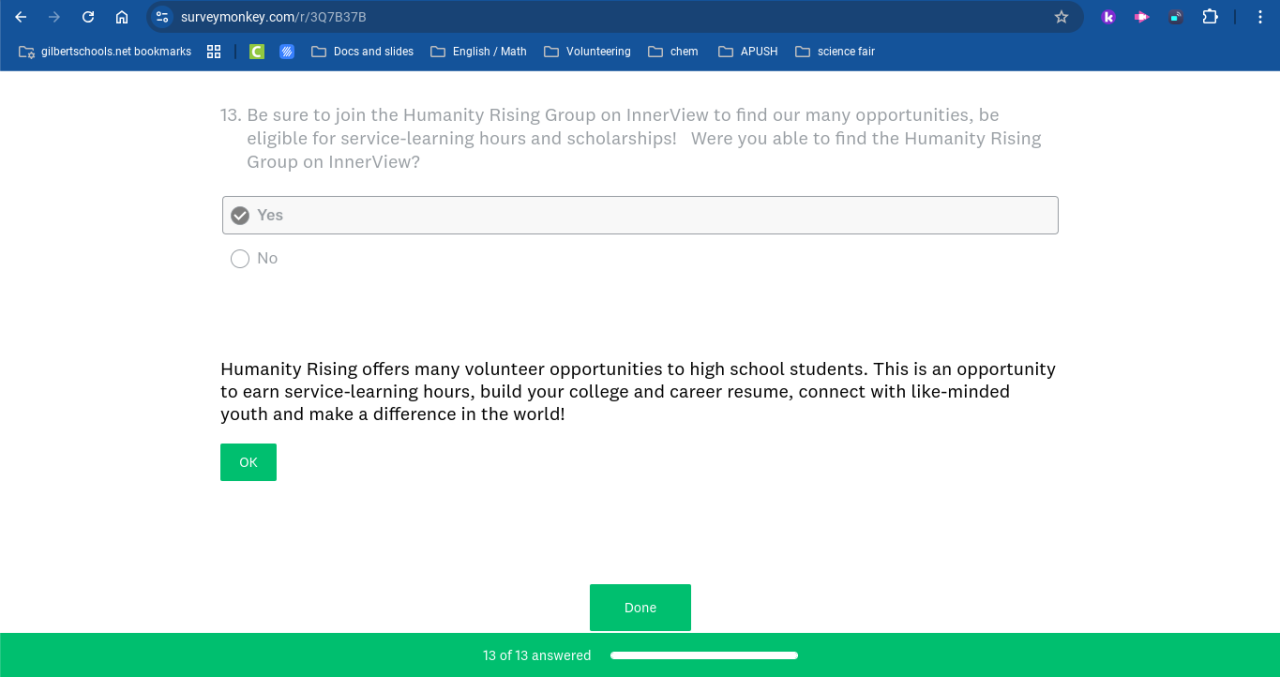Open the APUSH bookmark folder
The height and width of the screenshot is (677, 1280).
pos(748,51)
